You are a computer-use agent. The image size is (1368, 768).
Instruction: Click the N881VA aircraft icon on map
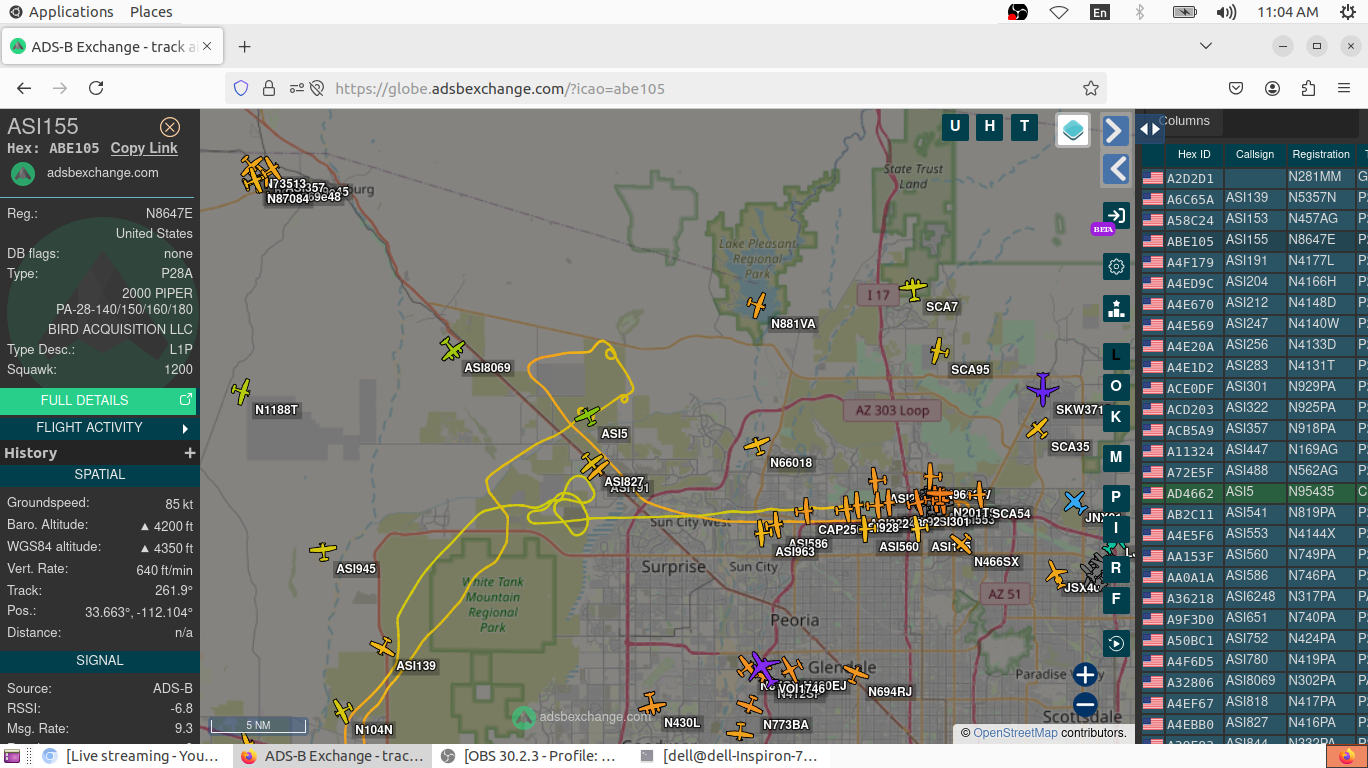tap(759, 304)
